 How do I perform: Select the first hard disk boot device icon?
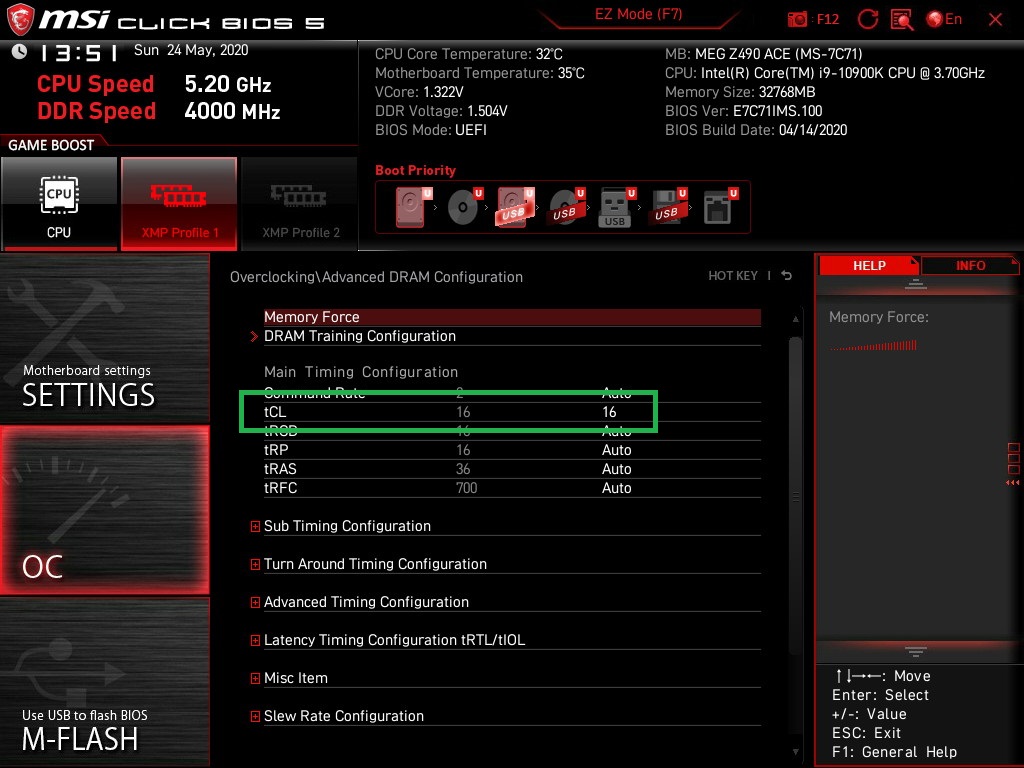pos(413,207)
